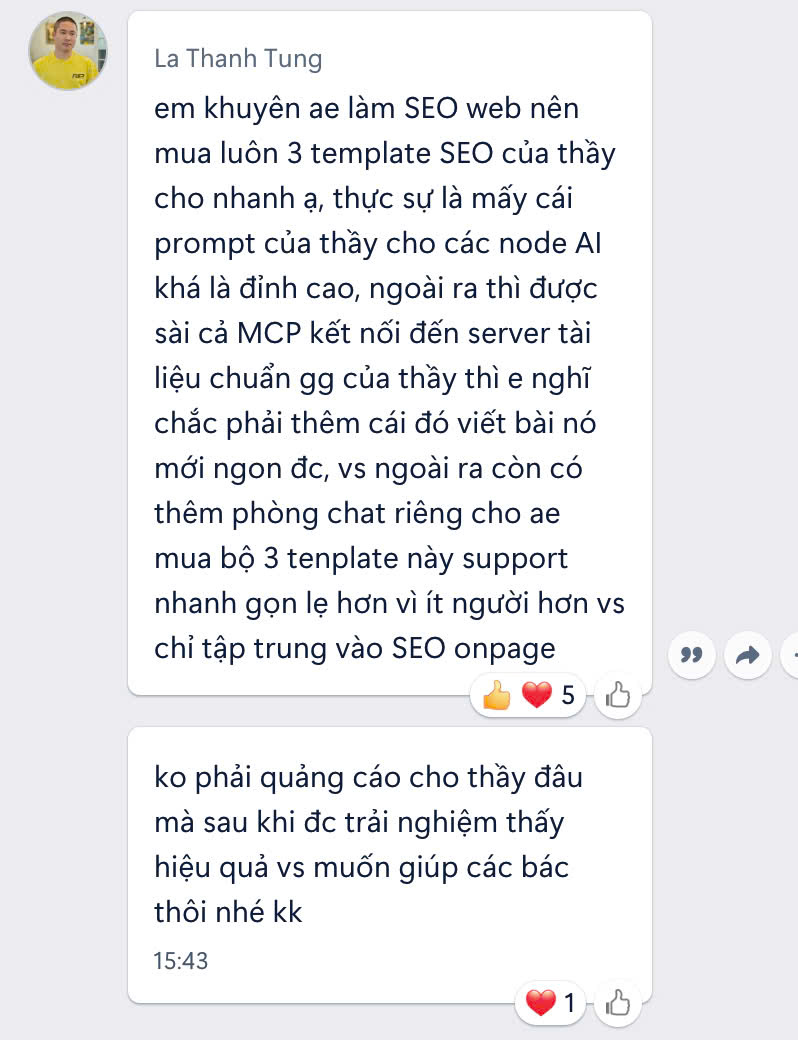Click the 15:43 timestamp

(x=180, y=961)
